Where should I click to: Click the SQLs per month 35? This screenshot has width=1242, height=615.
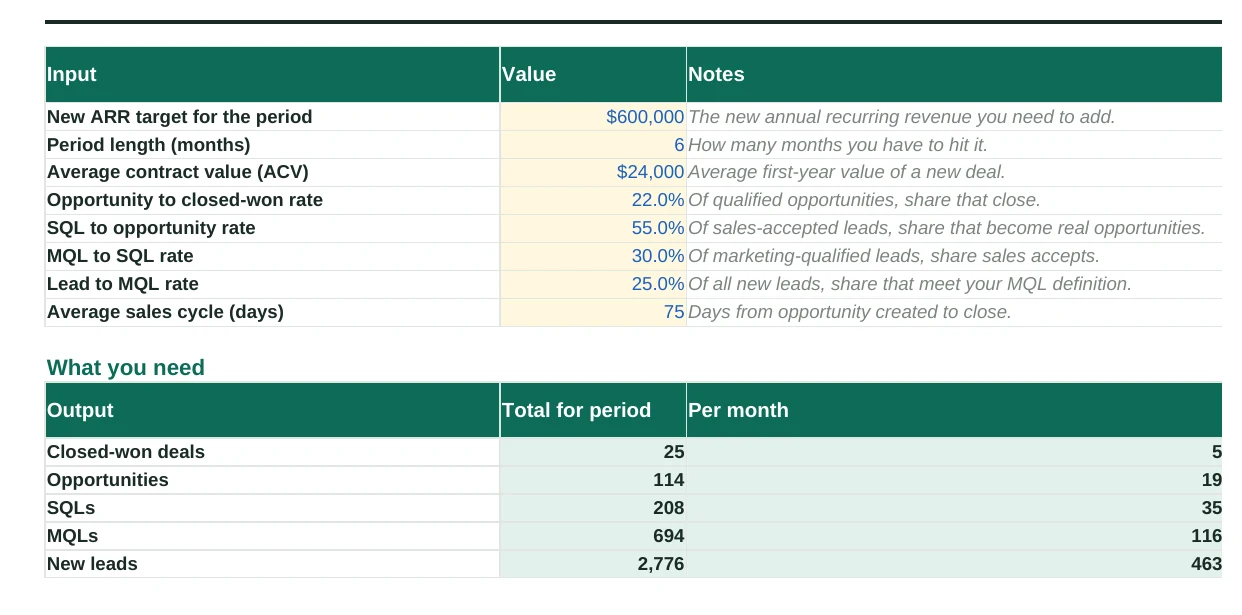point(955,508)
